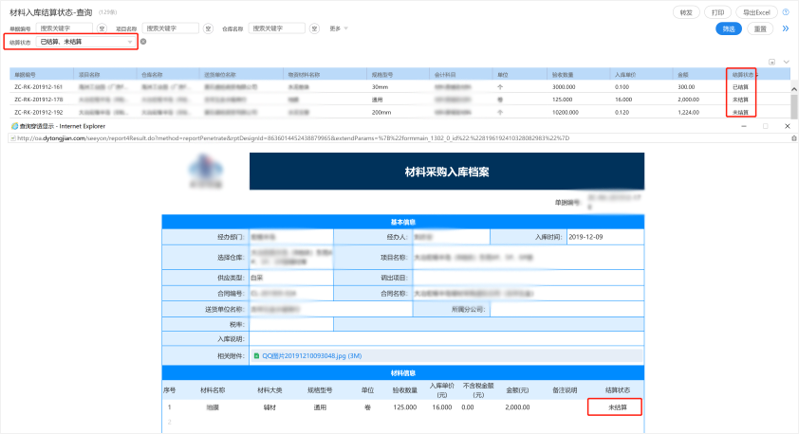The height and width of the screenshot is (434, 799).
Task: Click the 材料采购入库档案 title banner
Action: (447, 172)
